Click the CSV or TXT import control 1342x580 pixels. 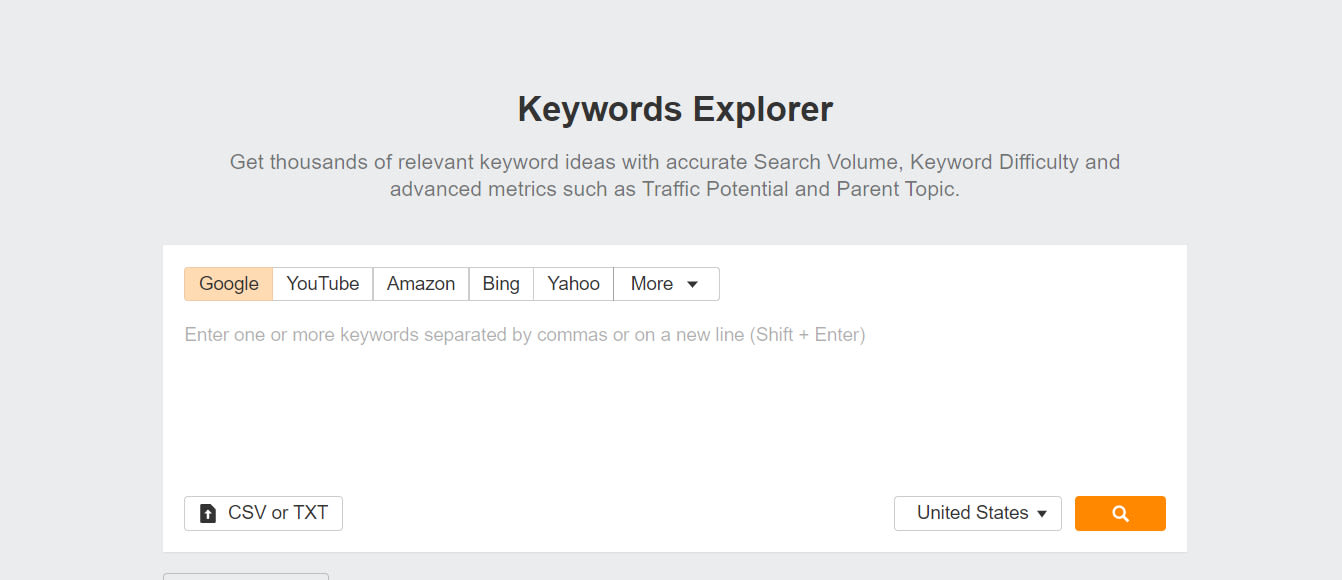pyautogui.click(x=263, y=513)
